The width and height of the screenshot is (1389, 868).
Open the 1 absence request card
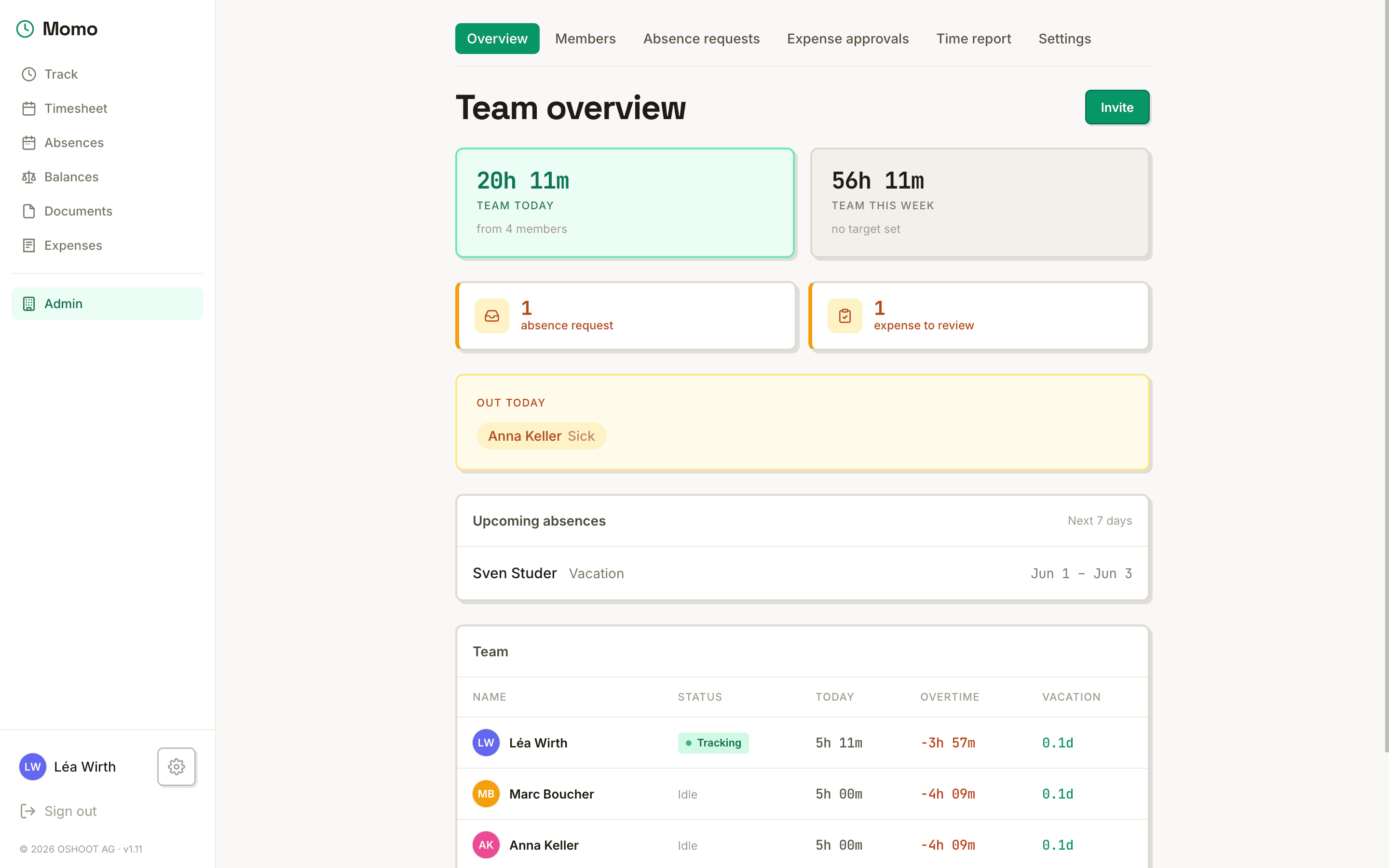tap(626, 316)
